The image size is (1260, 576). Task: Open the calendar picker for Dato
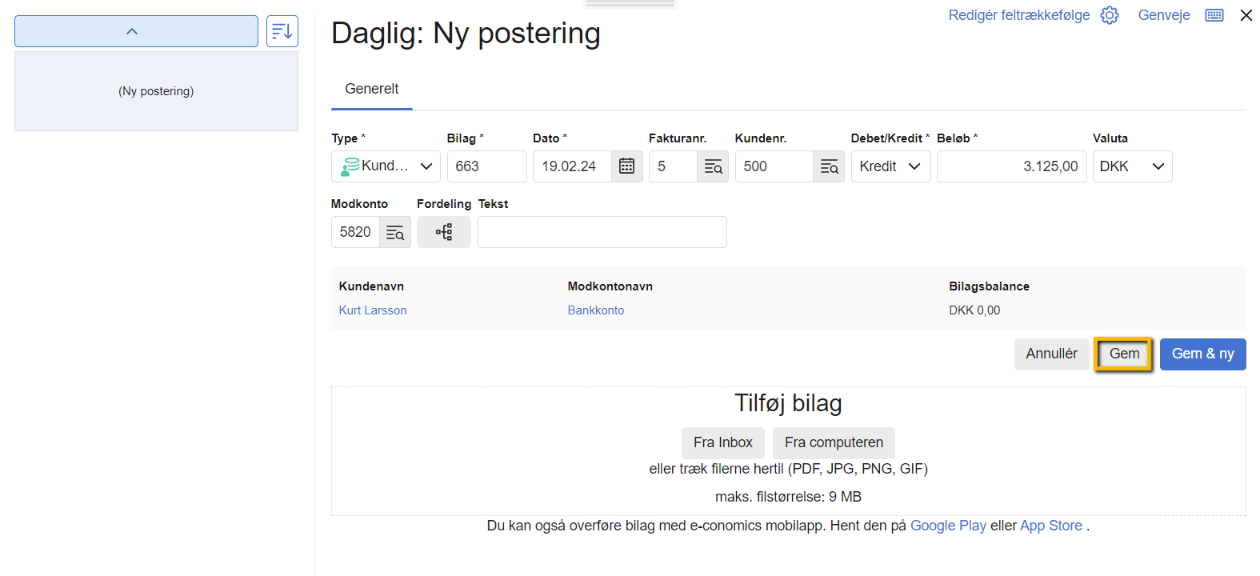(x=626, y=166)
